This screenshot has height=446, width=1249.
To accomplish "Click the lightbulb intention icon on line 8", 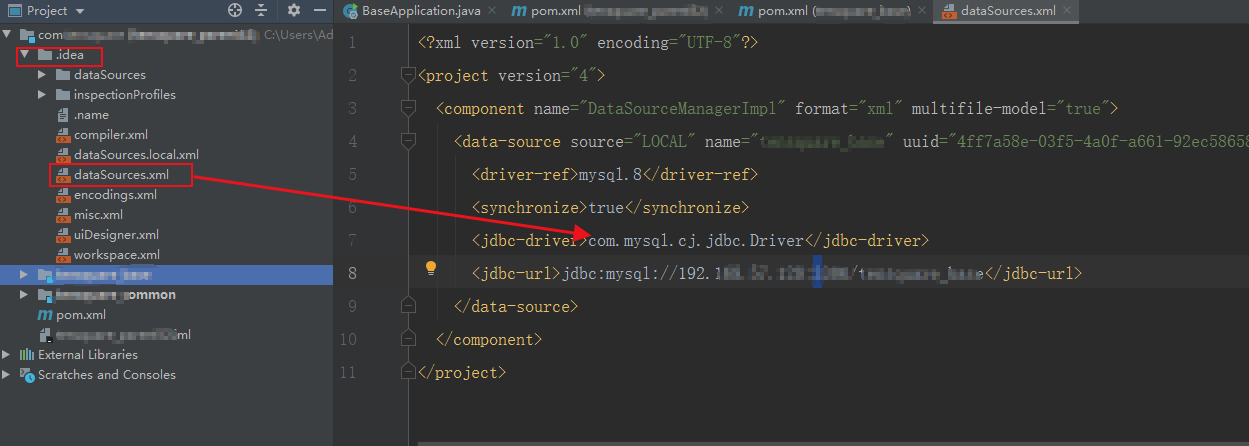I will 431,268.
